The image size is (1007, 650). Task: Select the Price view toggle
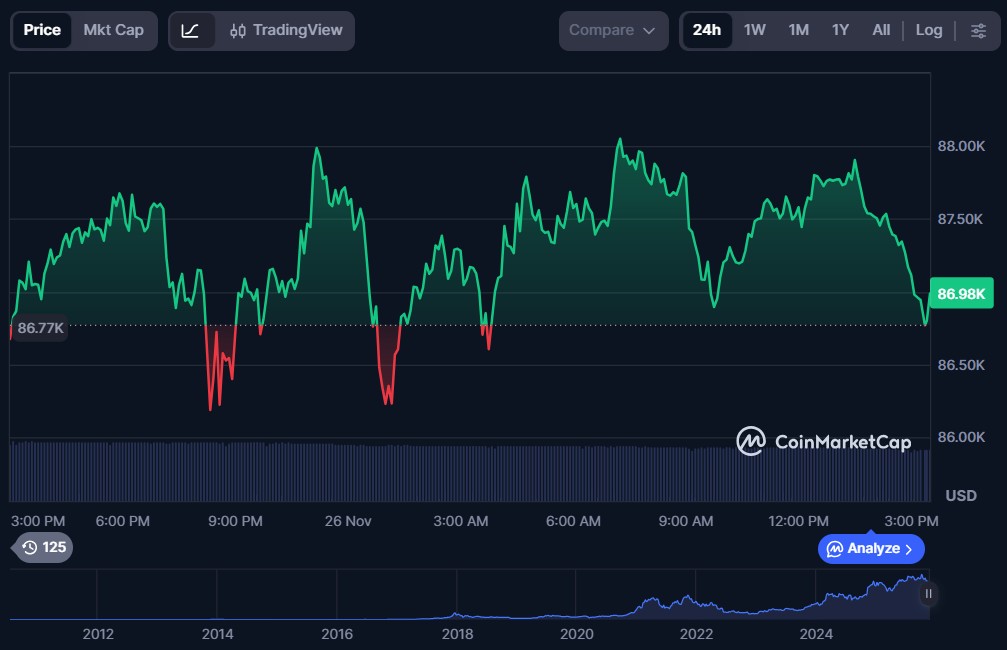pos(42,30)
